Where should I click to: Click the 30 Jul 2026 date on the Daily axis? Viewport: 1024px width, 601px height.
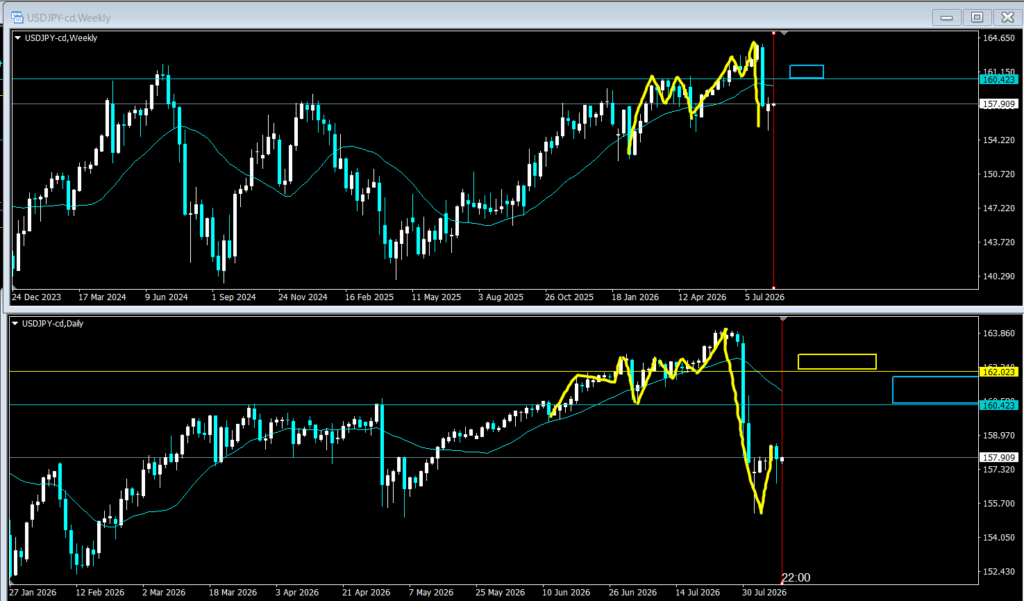tap(765, 593)
